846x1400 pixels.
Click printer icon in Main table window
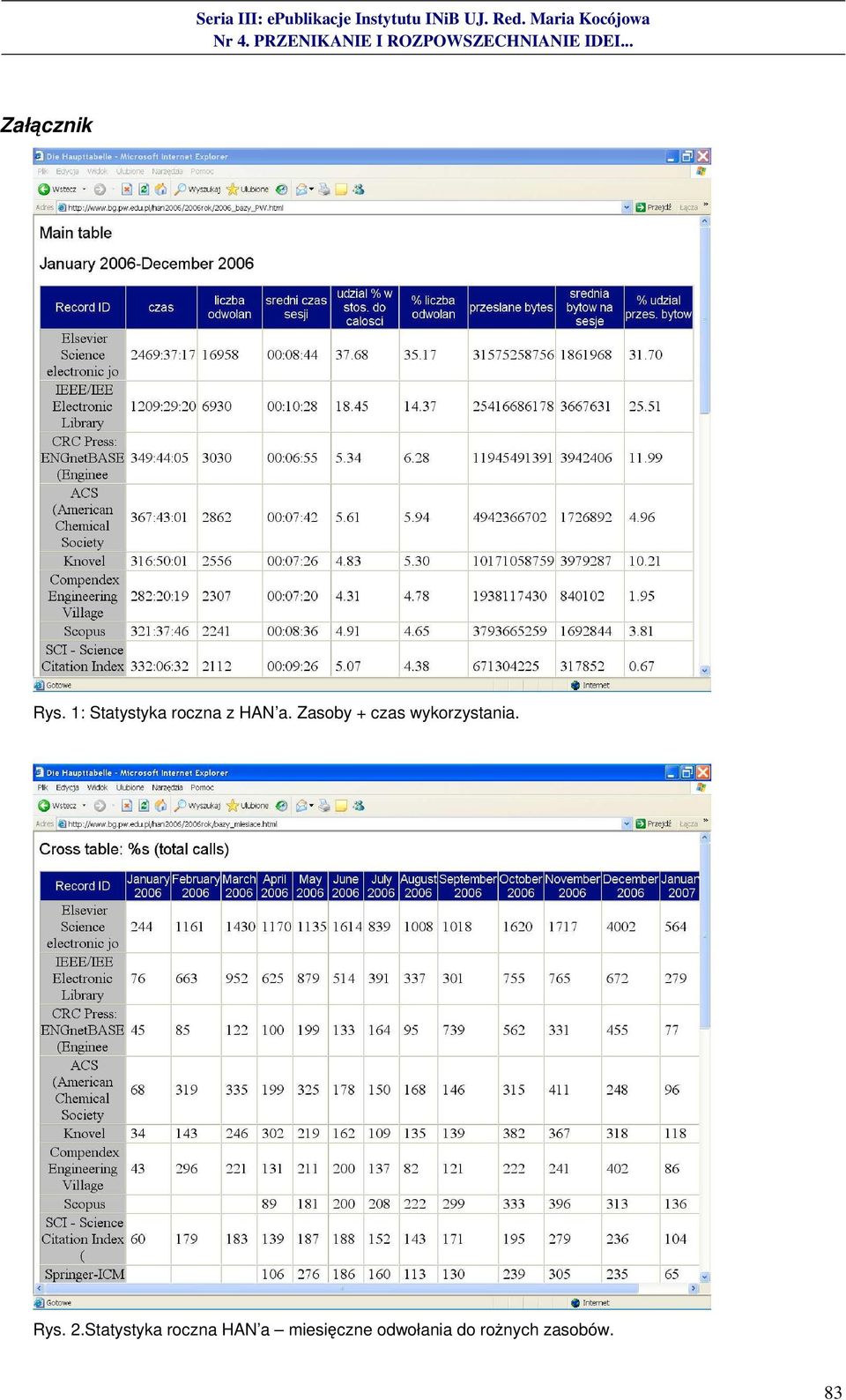coord(324,190)
